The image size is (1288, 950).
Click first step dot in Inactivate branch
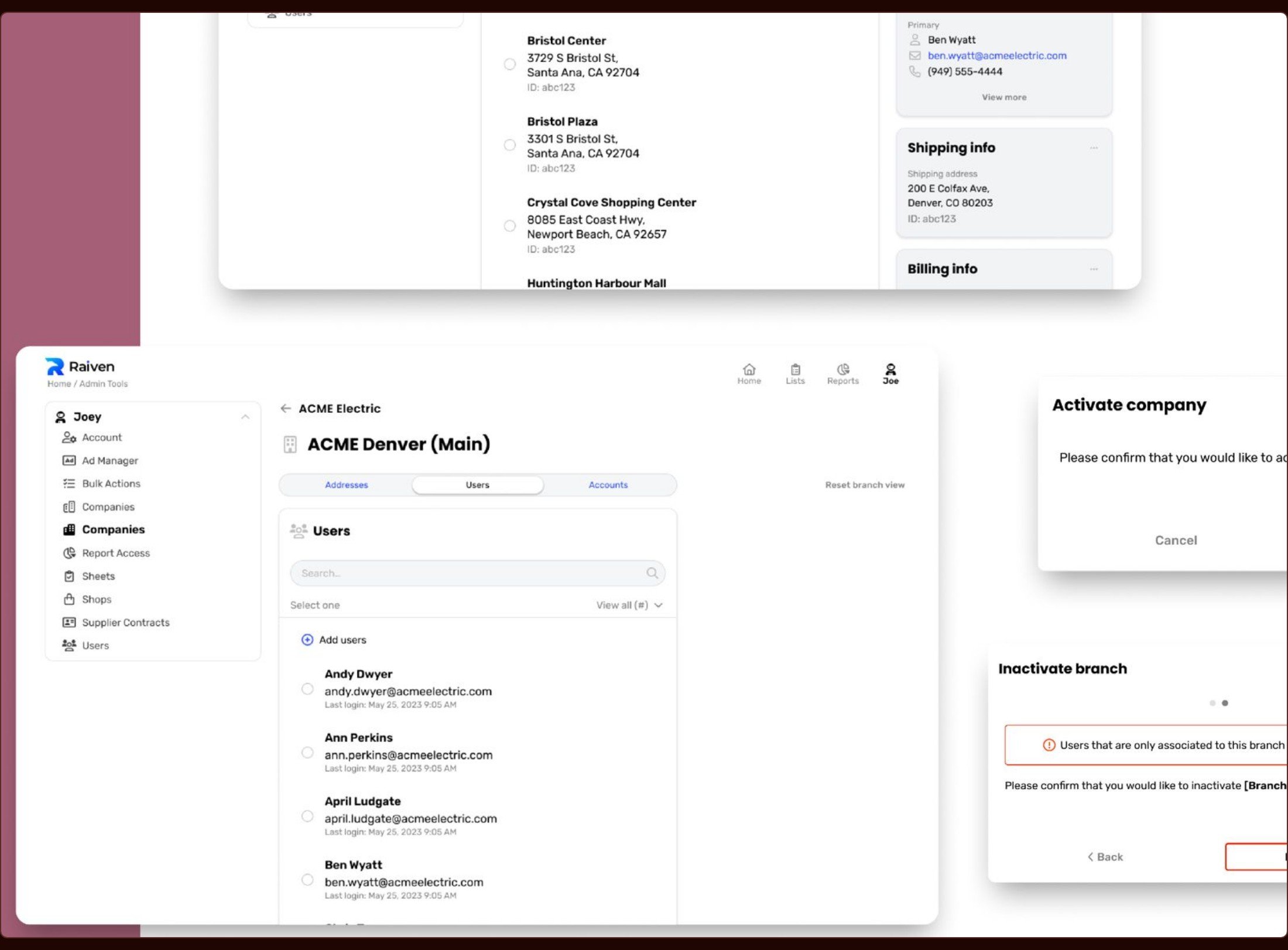pyautogui.click(x=1212, y=703)
